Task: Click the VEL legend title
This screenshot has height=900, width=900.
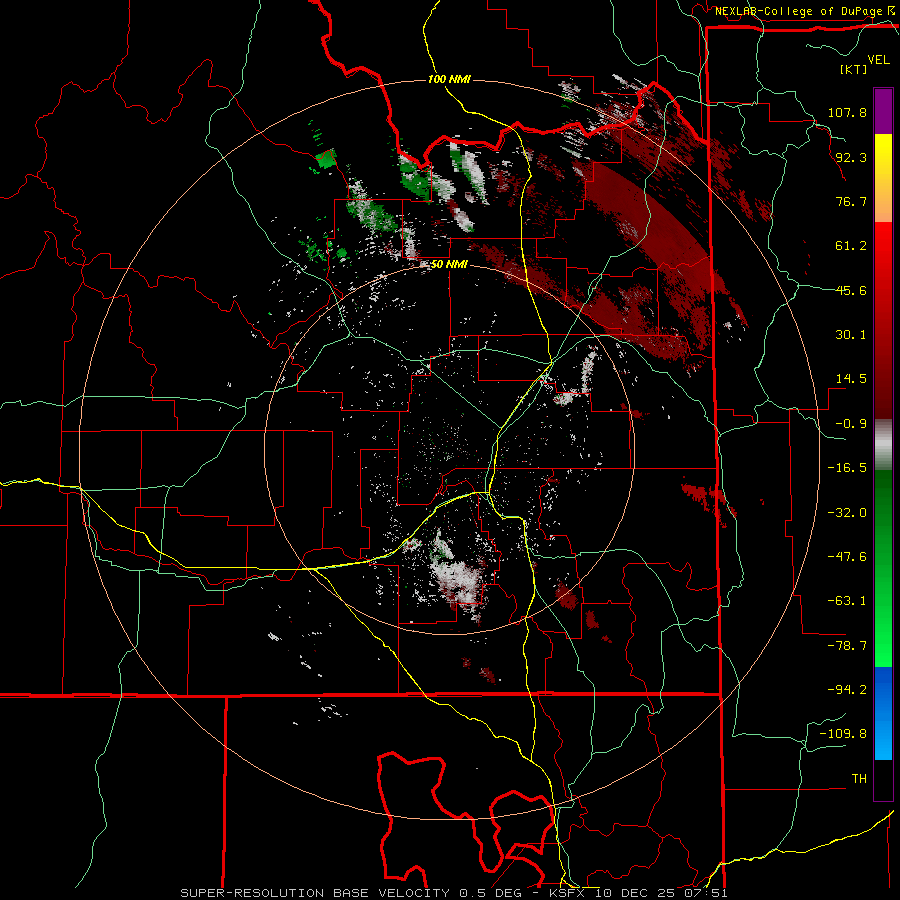Action: coord(878,60)
